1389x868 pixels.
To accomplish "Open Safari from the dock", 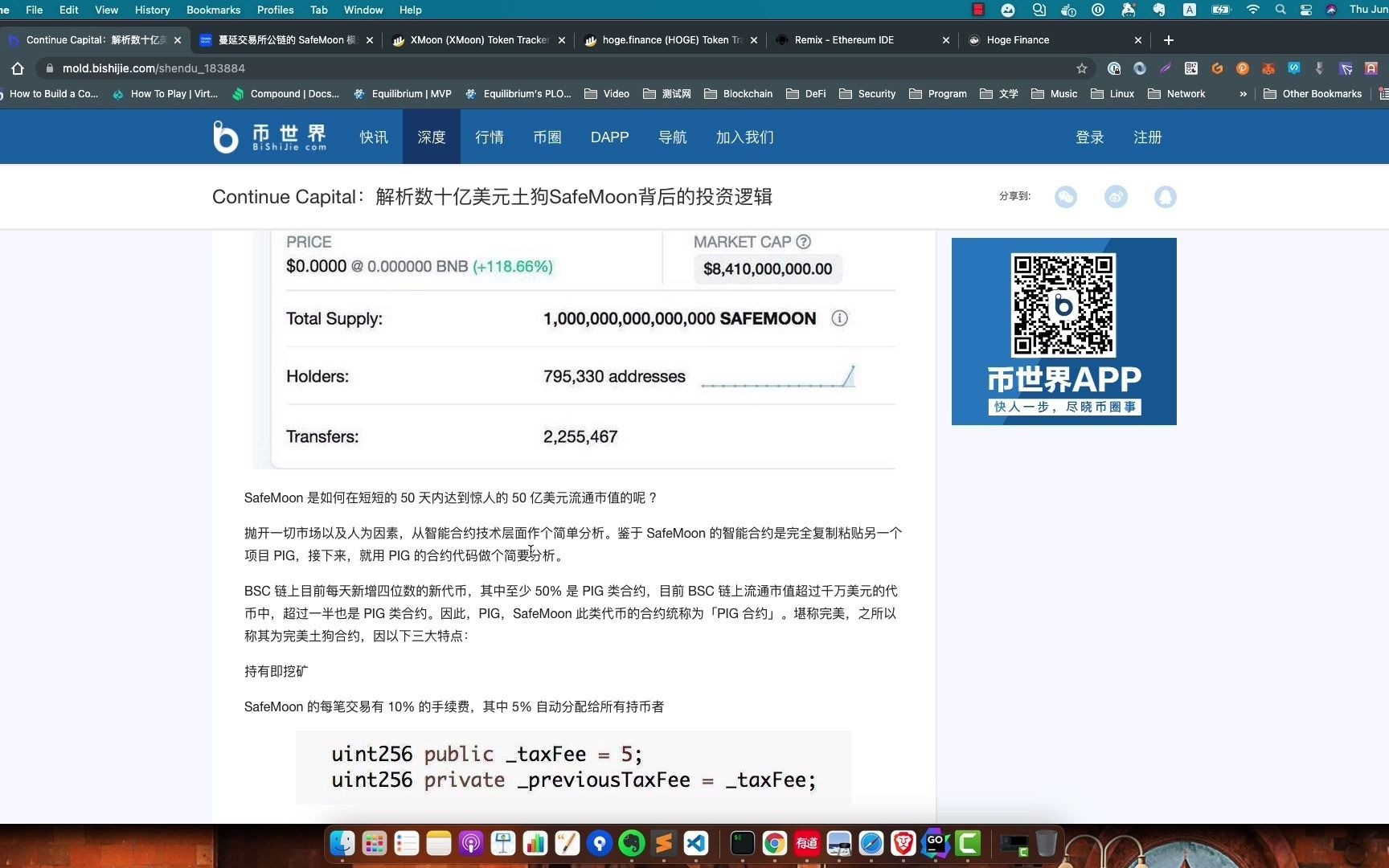I will pyautogui.click(x=871, y=843).
